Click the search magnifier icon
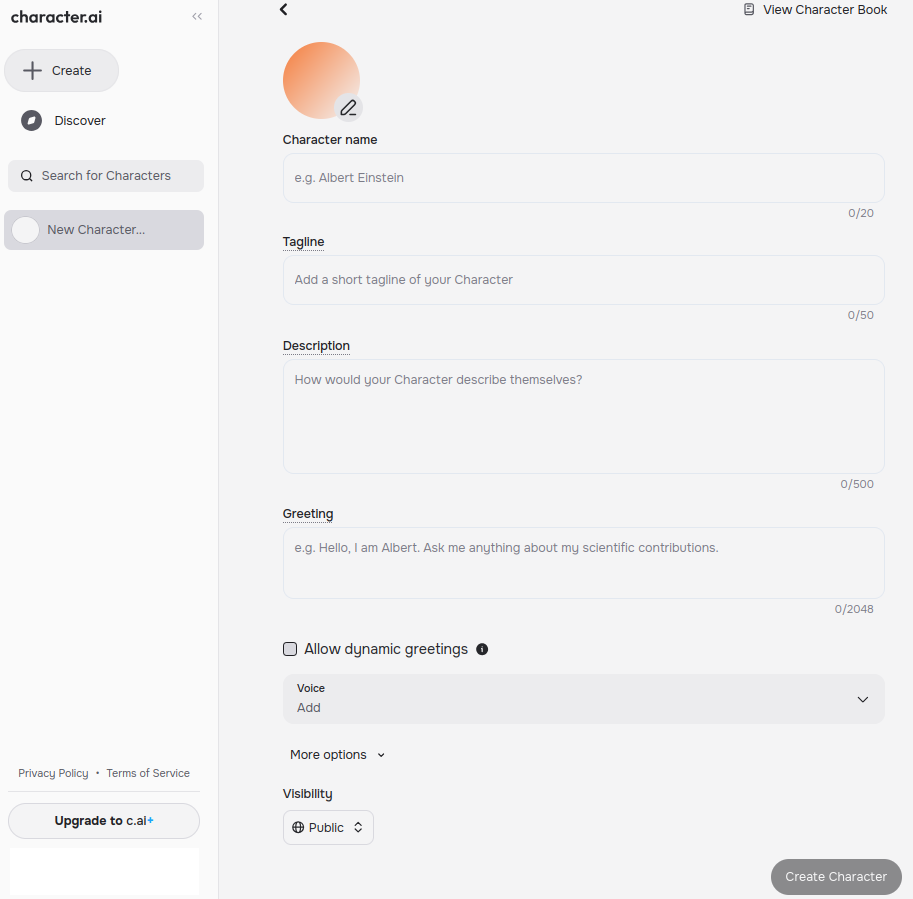The image size is (913, 899). 27,176
